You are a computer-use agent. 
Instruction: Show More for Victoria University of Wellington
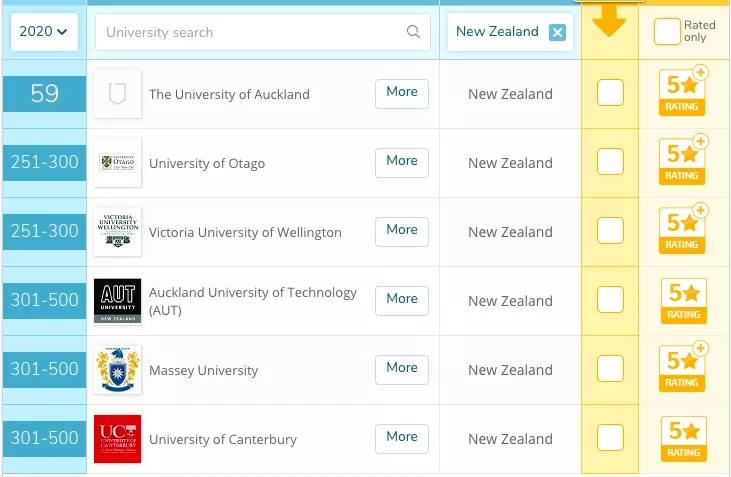[401, 231]
